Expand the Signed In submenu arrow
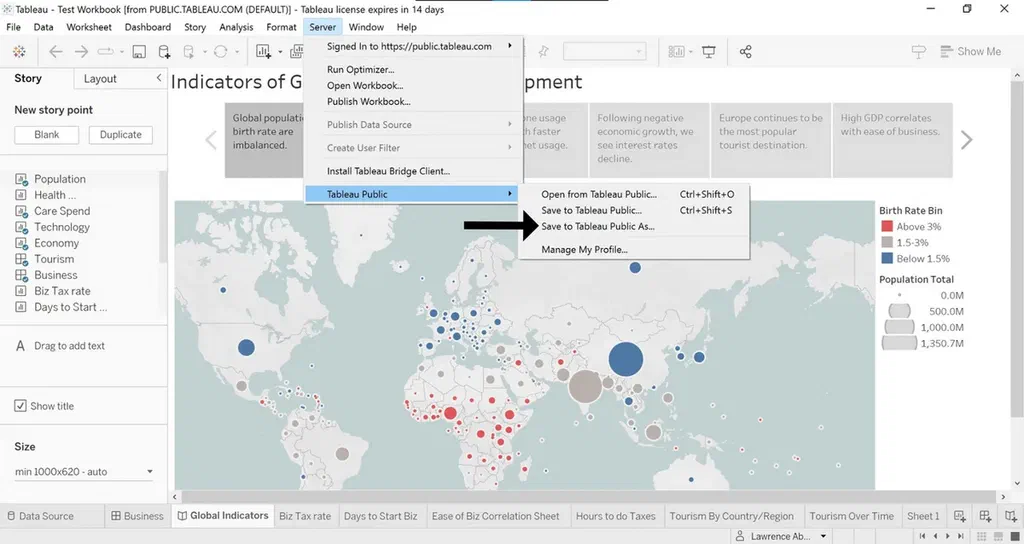Screen dimensions: 1024x544 [x=510, y=46]
